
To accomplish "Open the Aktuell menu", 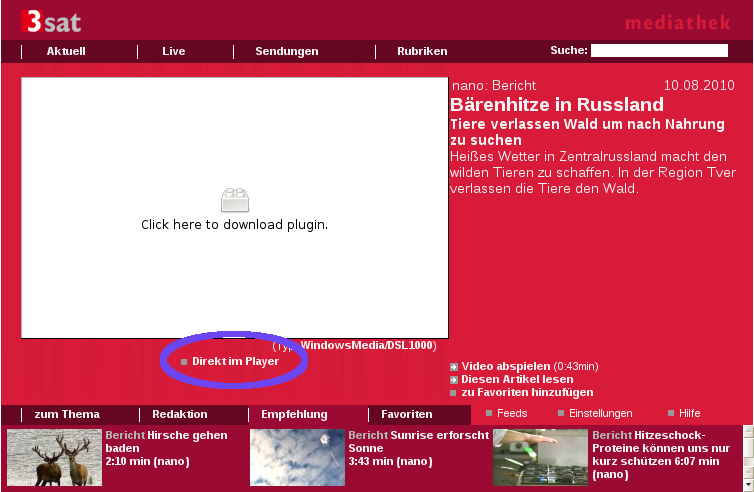I will [66, 51].
